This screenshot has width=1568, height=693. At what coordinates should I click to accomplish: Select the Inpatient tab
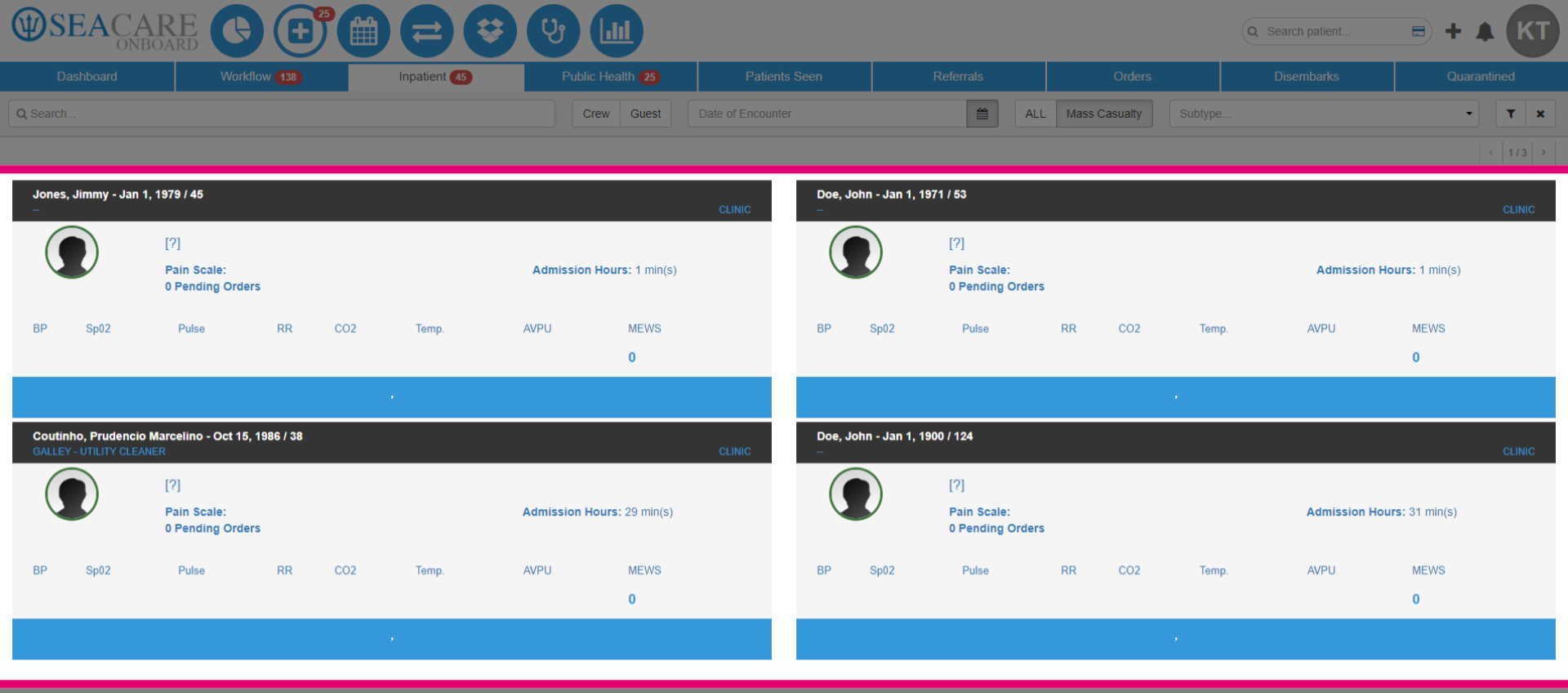point(436,76)
